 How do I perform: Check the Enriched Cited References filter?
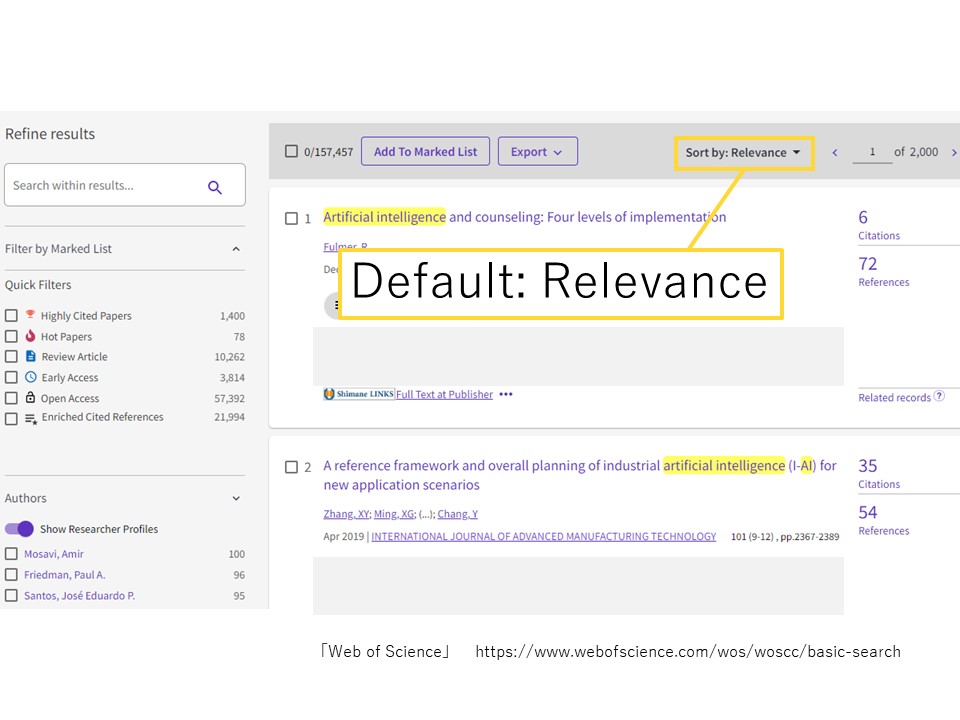(11, 419)
